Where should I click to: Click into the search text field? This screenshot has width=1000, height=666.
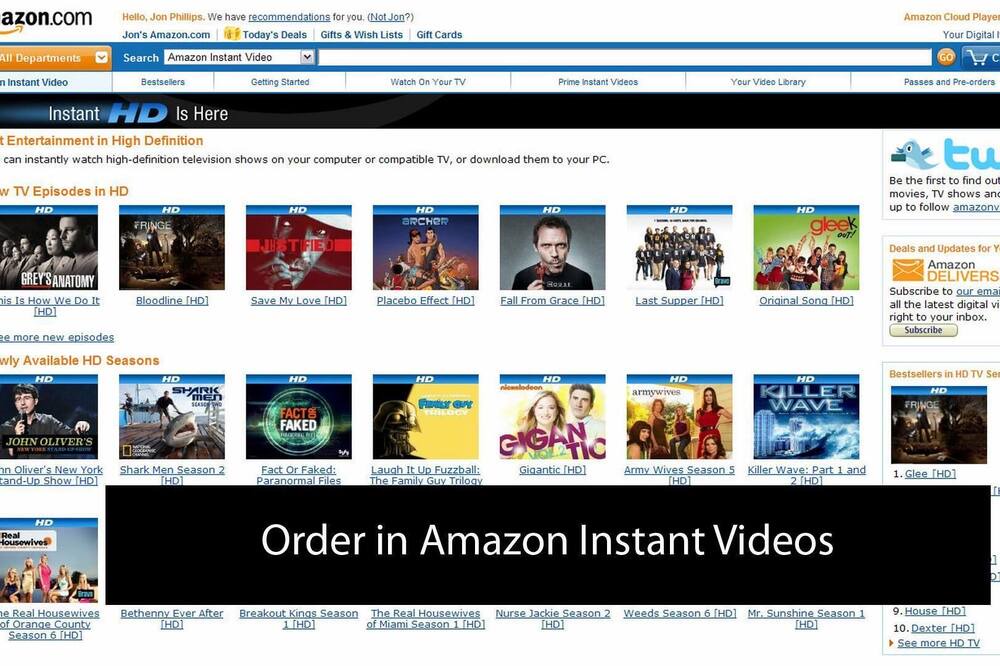coord(625,57)
